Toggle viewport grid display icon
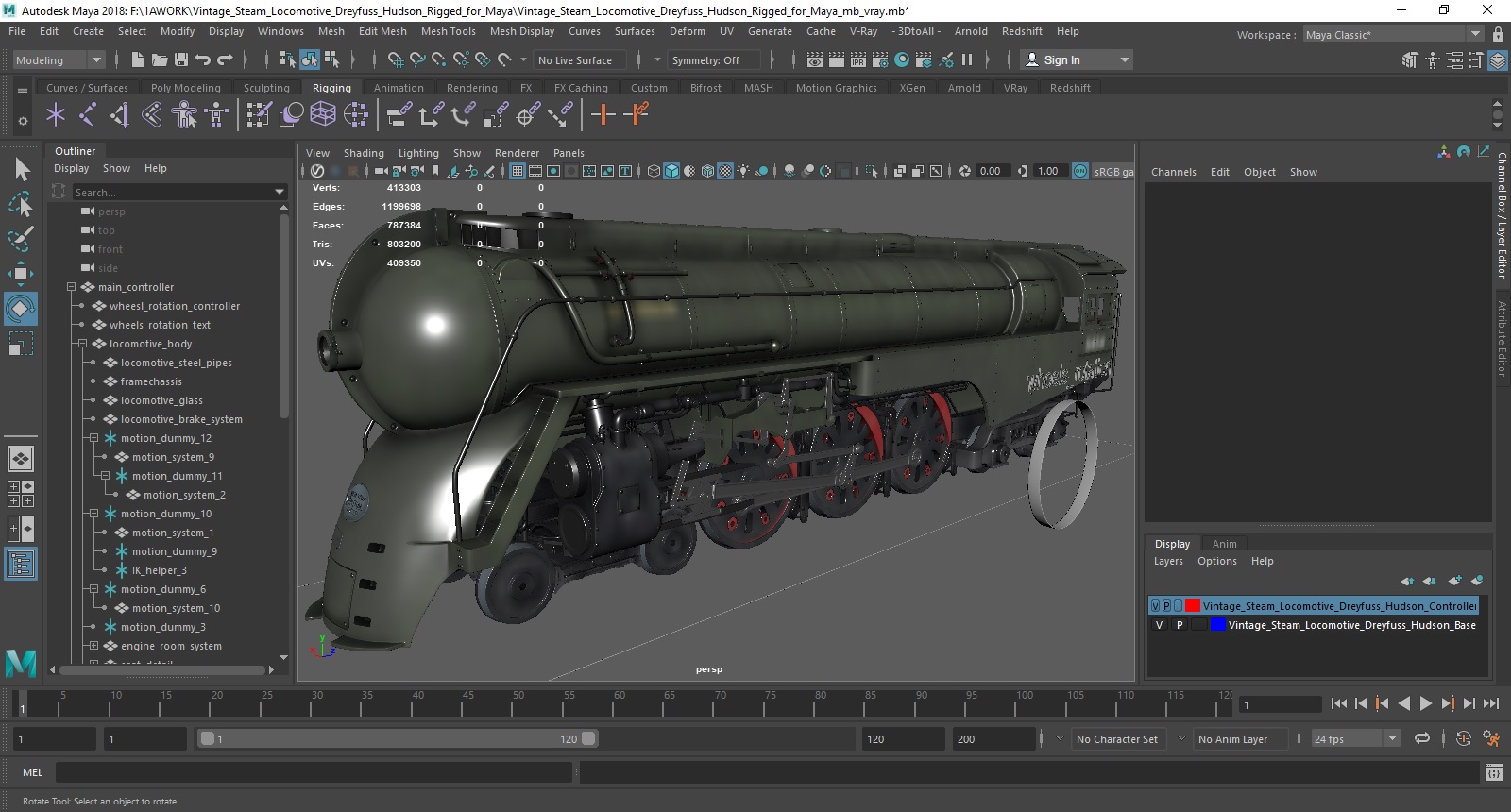 pos(518,171)
